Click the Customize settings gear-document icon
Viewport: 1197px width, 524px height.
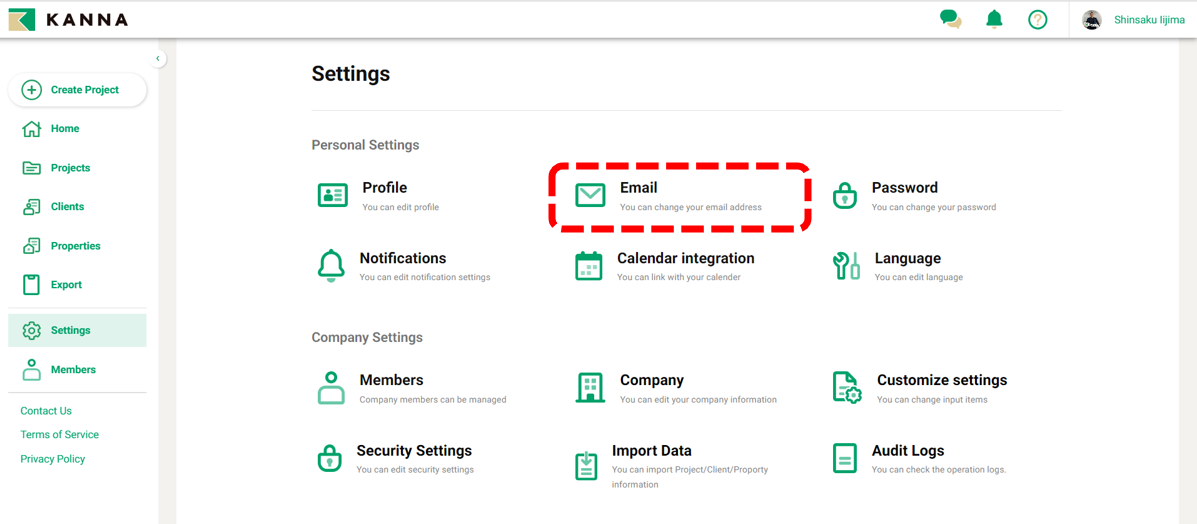pyautogui.click(x=846, y=387)
